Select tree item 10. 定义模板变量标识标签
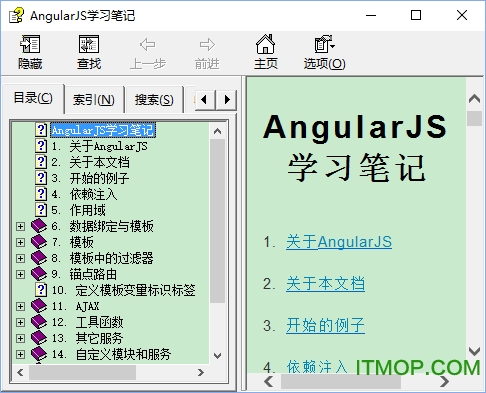The height and width of the screenshot is (393, 486). [x=123, y=290]
